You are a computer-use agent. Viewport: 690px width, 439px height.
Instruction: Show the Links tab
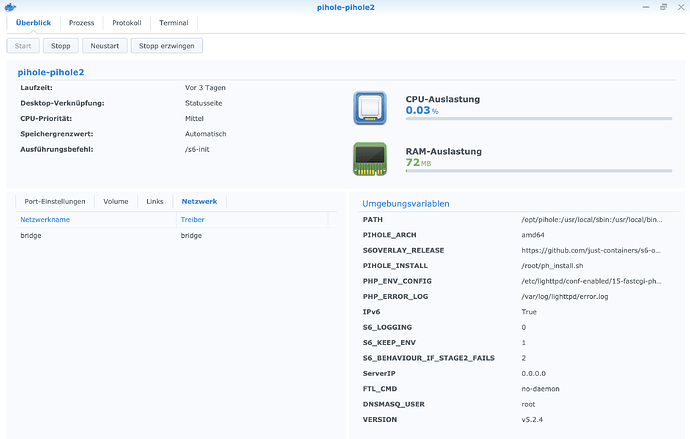point(155,201)
